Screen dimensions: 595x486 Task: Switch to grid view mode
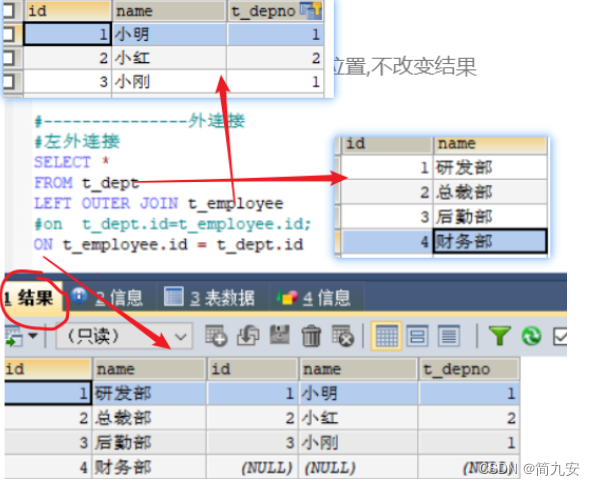click(386, 336)
